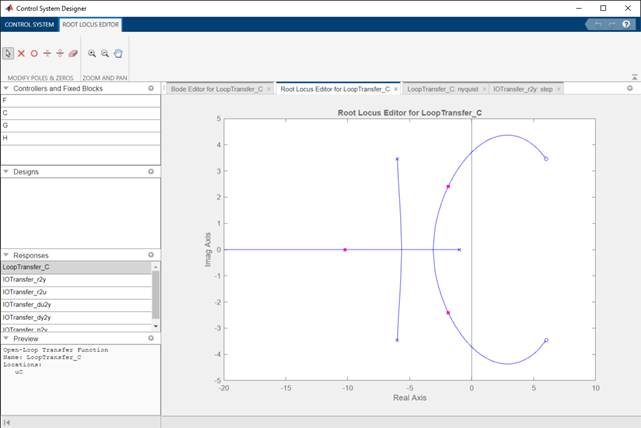Image resolution: width=641 pixels, height=428 pixels.
Task: Open the help question mark
Action: (626, 25)
